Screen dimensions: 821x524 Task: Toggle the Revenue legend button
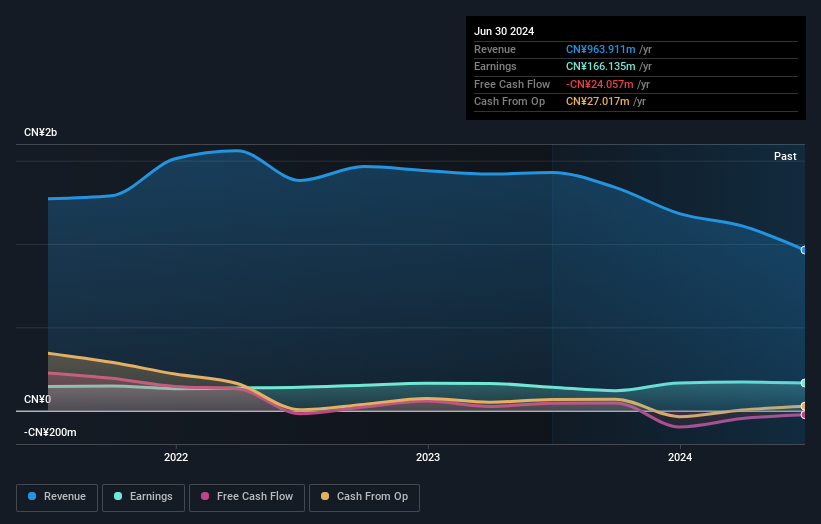click(57, 497)
